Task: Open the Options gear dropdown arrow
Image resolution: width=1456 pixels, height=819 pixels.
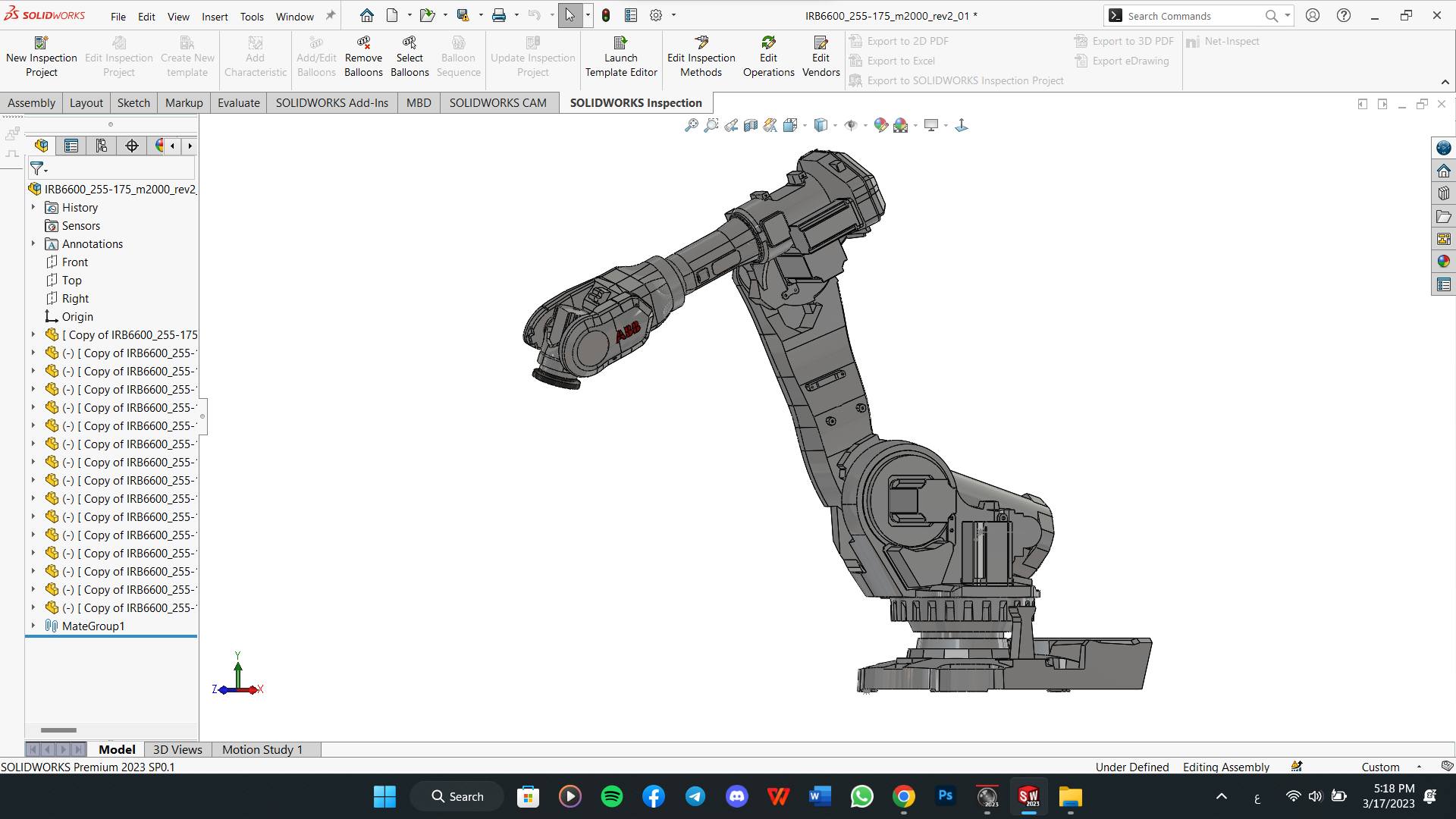Action: [x=673, y=15]
